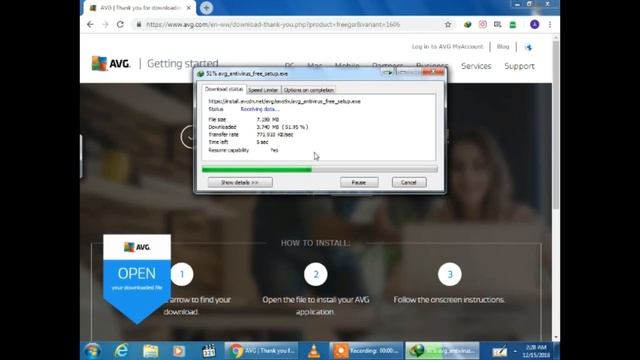This screenshot has height=360, width=640.
Task: Open the Chrome profile avatar
Action: click(x=534, y=24)
